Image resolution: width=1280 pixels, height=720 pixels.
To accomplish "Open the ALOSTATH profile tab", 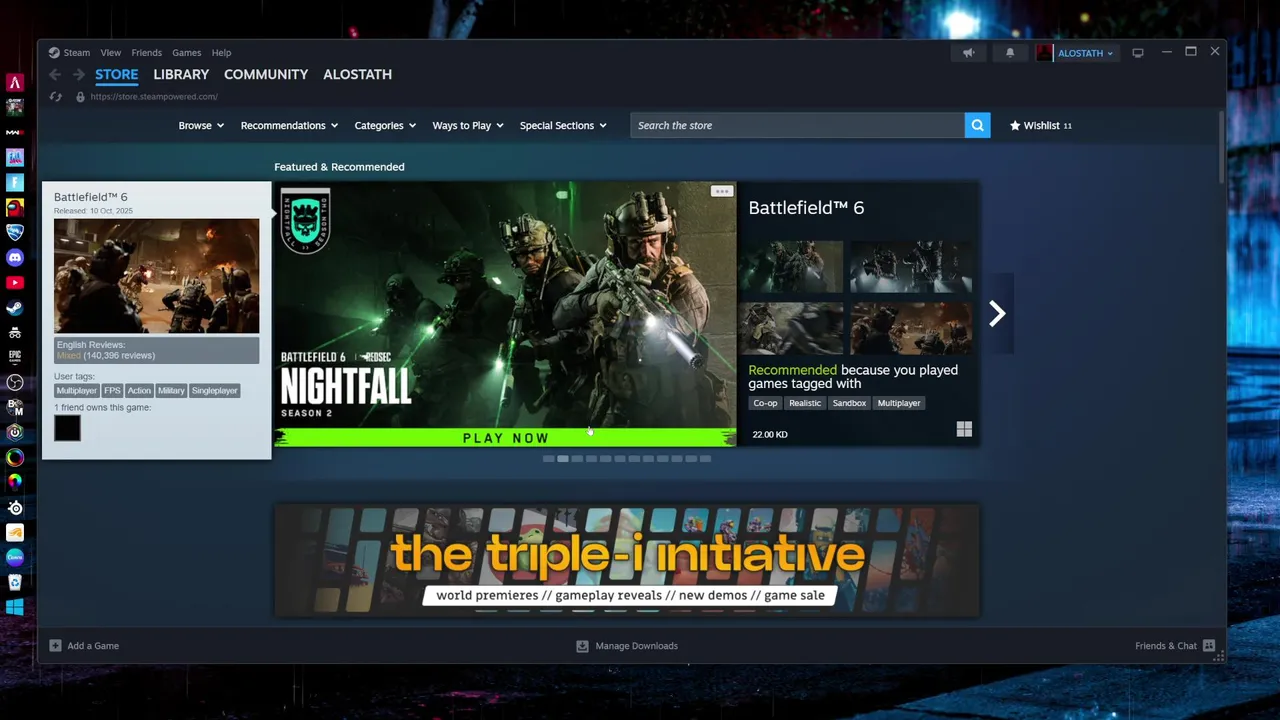I will [x=357, y=75].
